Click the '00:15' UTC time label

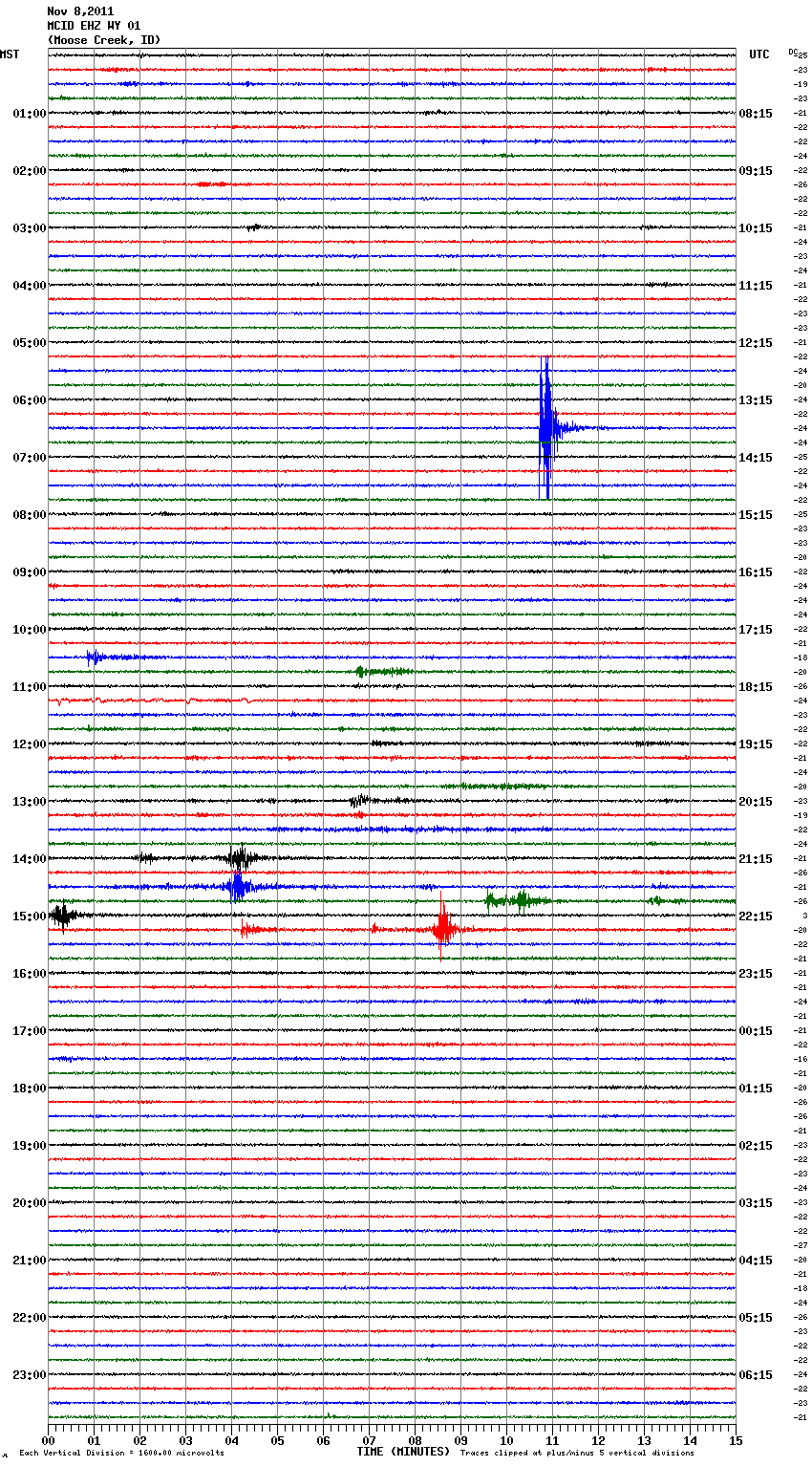point(756,1031)
